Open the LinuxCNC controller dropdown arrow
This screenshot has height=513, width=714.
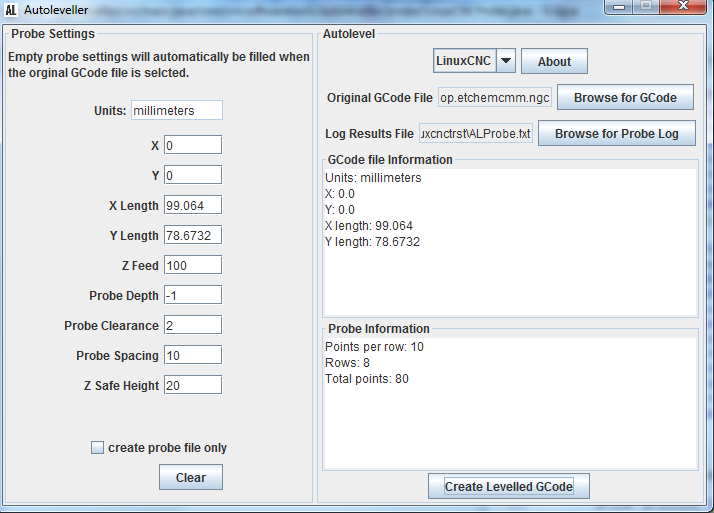point(506,61)
